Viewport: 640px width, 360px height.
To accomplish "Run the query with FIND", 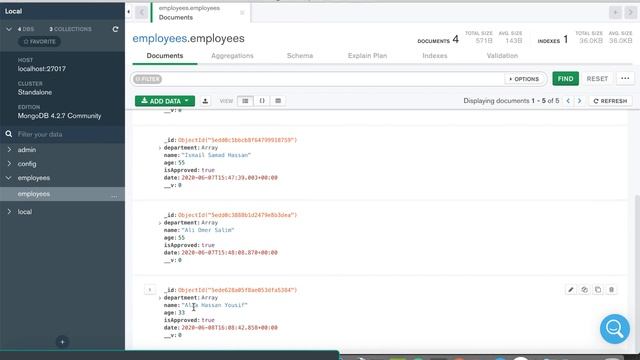I will coord(565,78).
